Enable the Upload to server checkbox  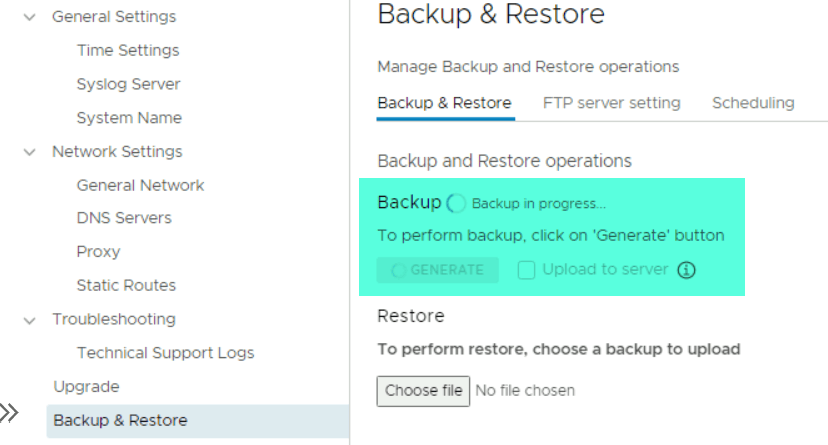click(526, 270)
